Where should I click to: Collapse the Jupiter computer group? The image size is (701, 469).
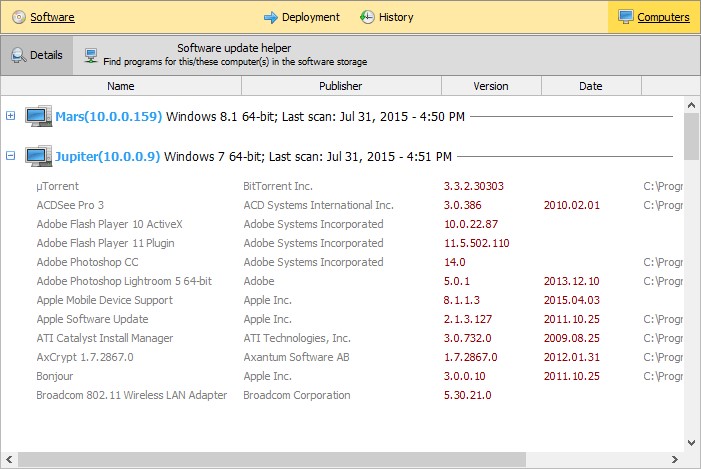tap(11, 155)
